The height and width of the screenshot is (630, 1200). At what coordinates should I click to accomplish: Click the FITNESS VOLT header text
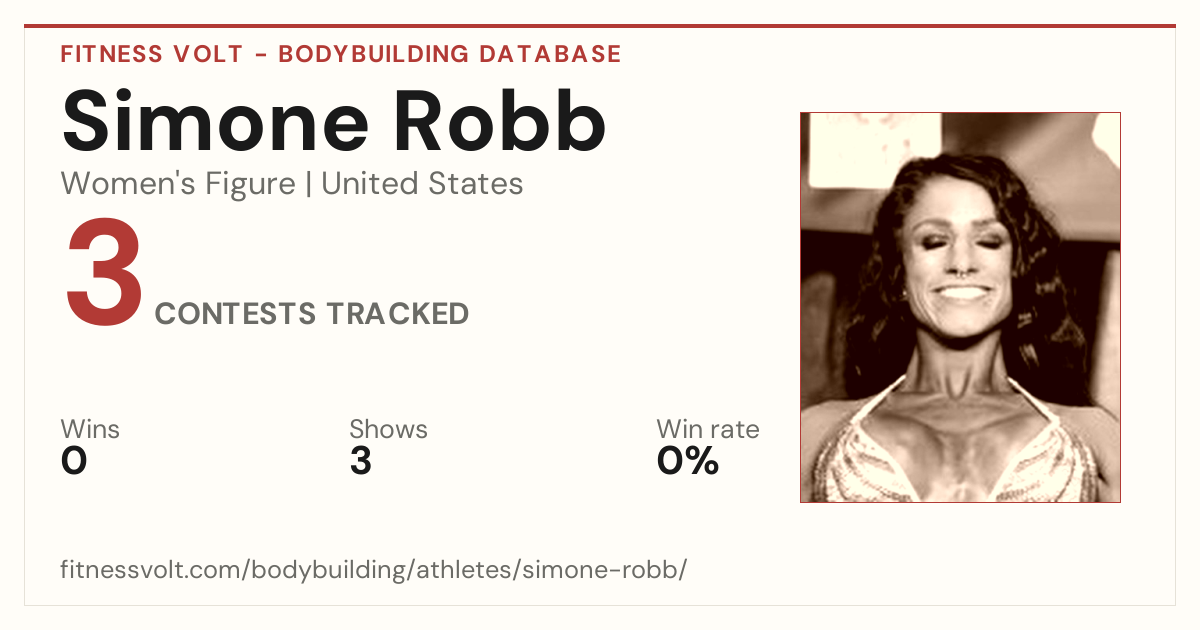click(152, 54)
